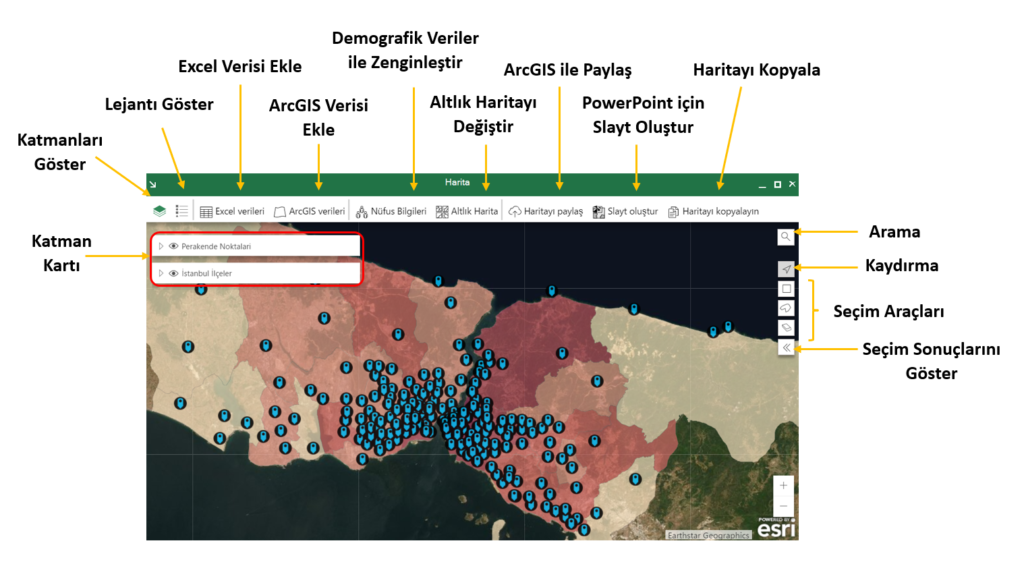
Task: Show the legend (list icon)
Action: point(182,211)
